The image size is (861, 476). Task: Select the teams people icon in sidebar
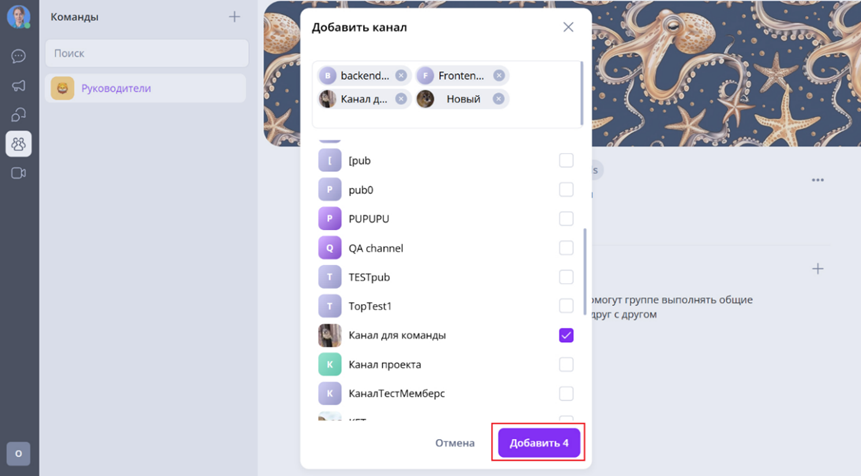(18, 144)
